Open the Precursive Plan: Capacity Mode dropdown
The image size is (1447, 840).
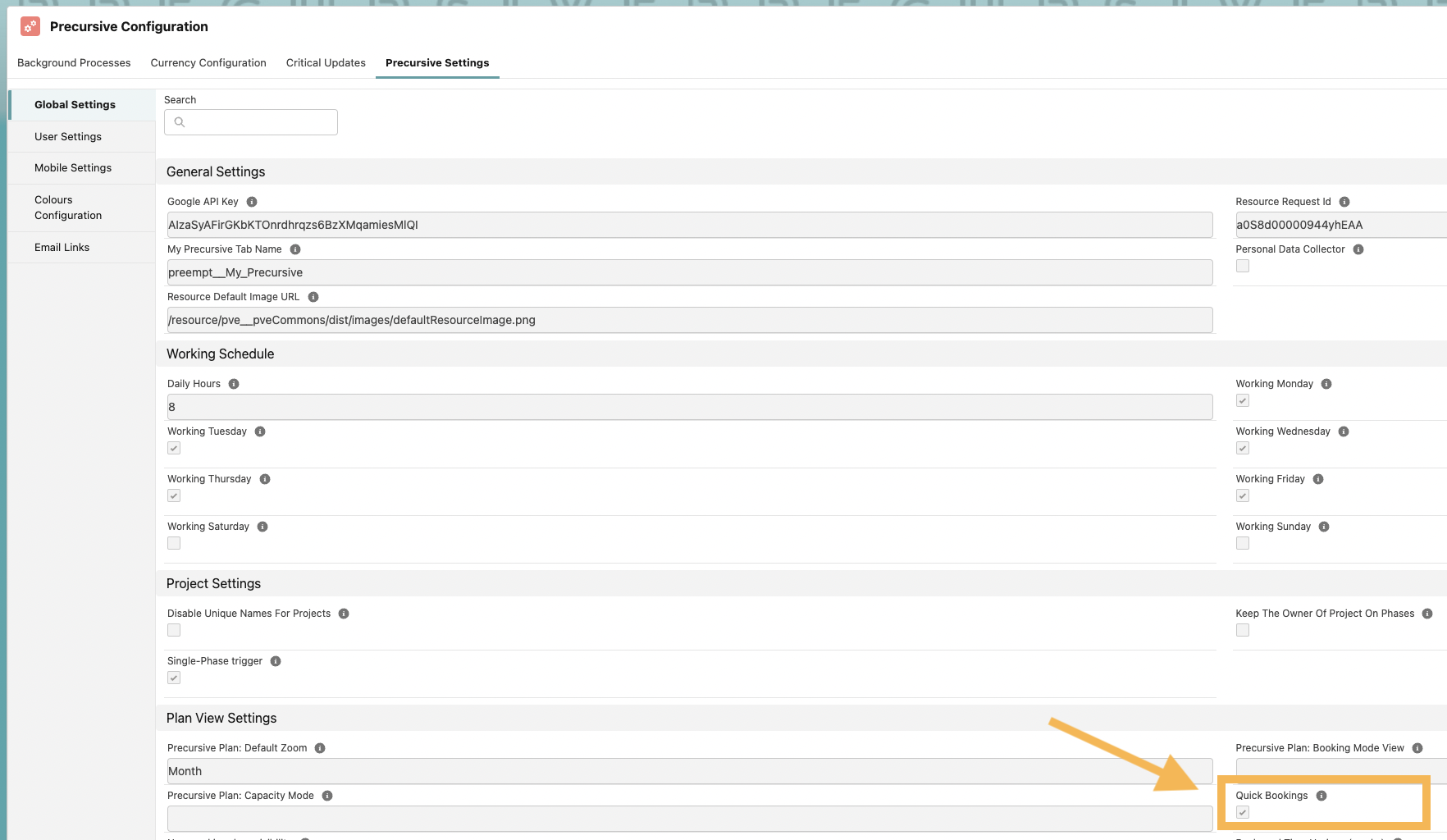(x=689, y=818)
